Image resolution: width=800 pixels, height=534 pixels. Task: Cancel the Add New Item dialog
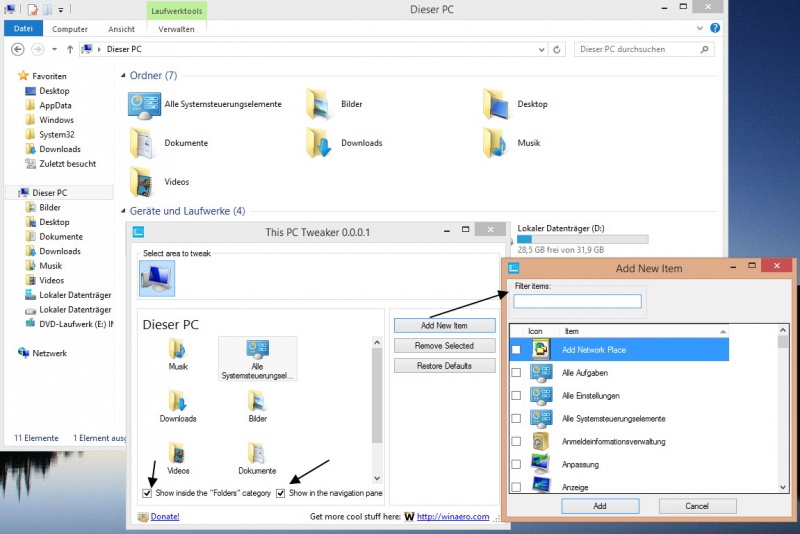point(697,506)
